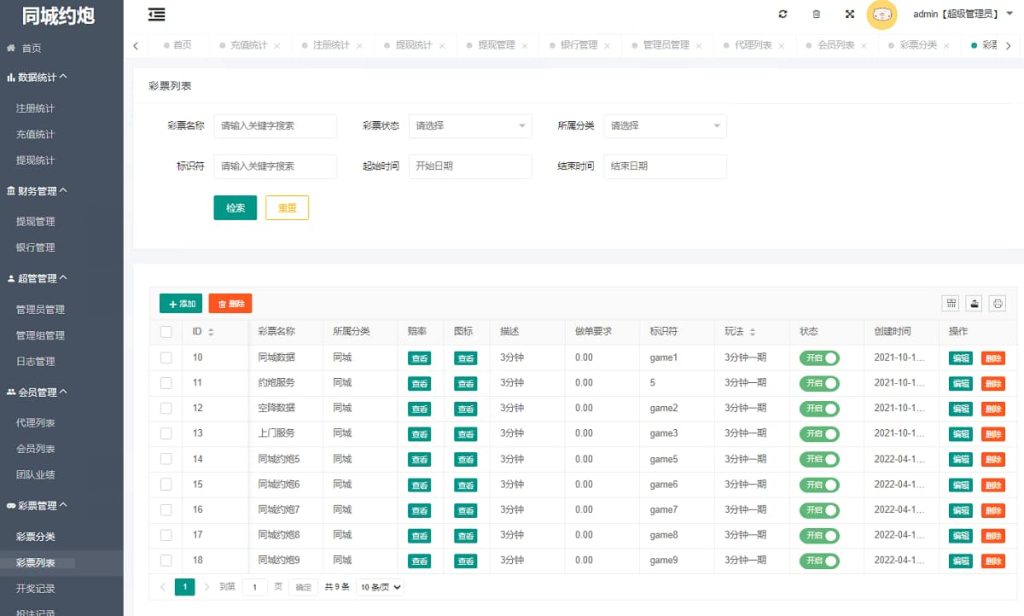Viewport: 1024px width, 616px height.
Task: Click the 检索 search button
Action: (x=235, y=207)
